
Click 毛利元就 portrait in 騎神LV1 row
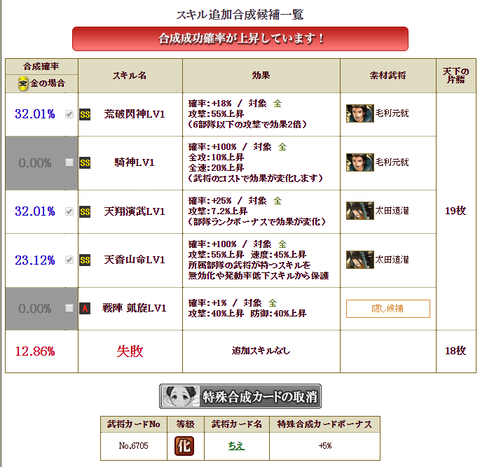point(360,162)
